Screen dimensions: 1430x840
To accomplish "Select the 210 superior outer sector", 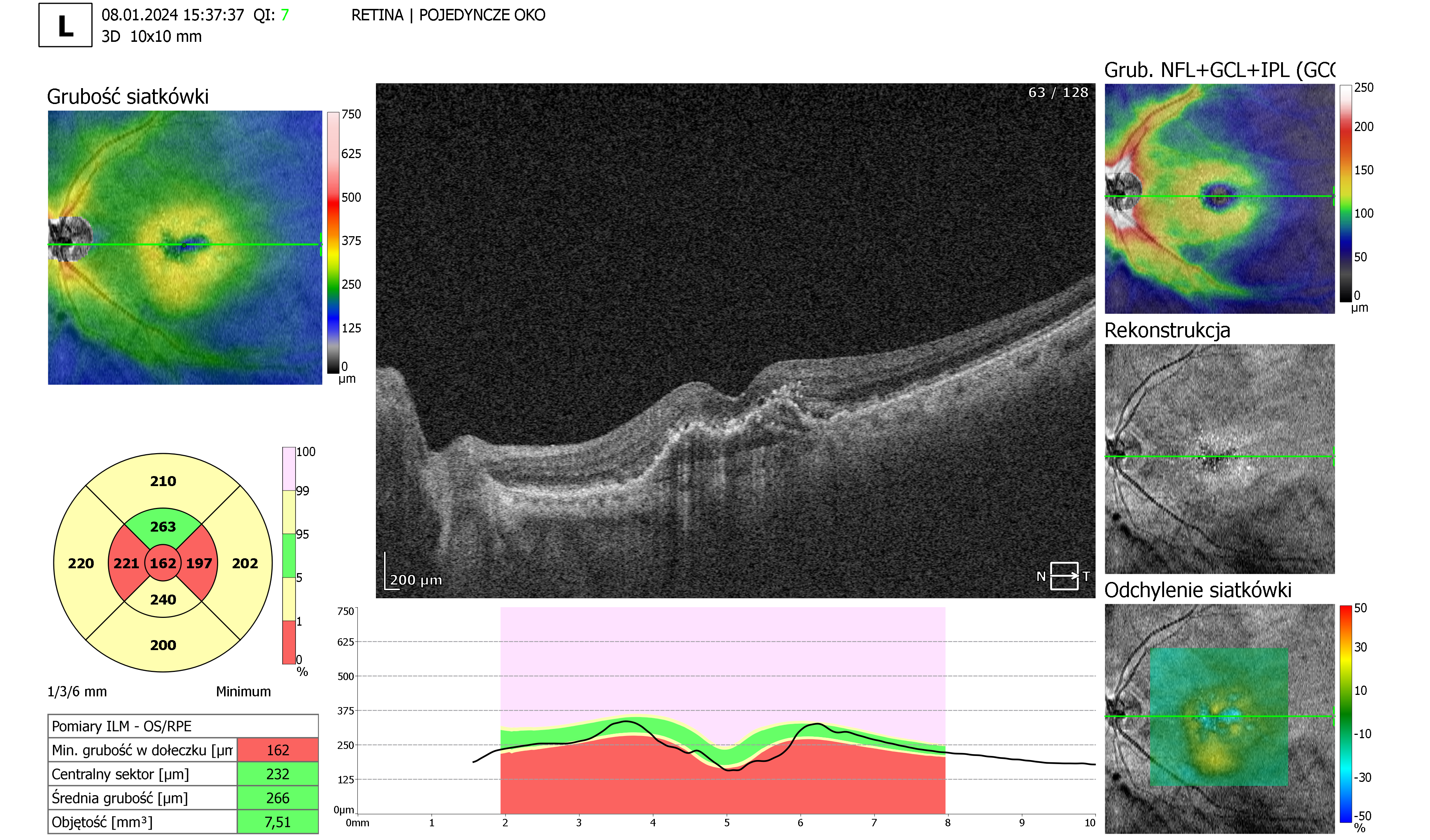I will [163, 481].
